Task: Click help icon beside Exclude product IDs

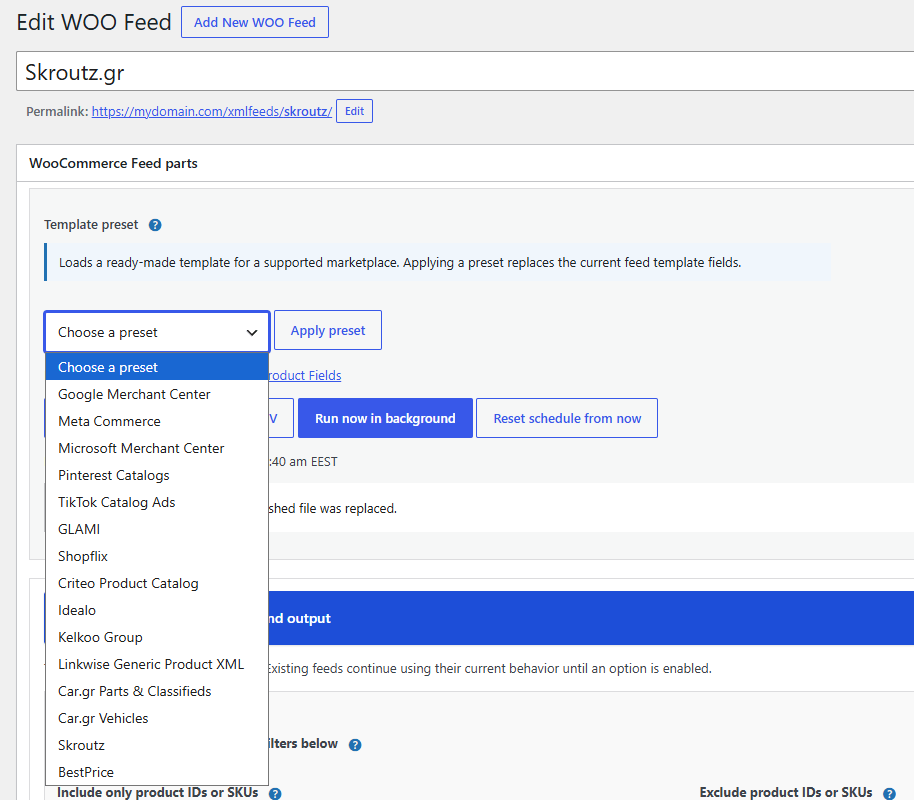Action: click(889, 794)
